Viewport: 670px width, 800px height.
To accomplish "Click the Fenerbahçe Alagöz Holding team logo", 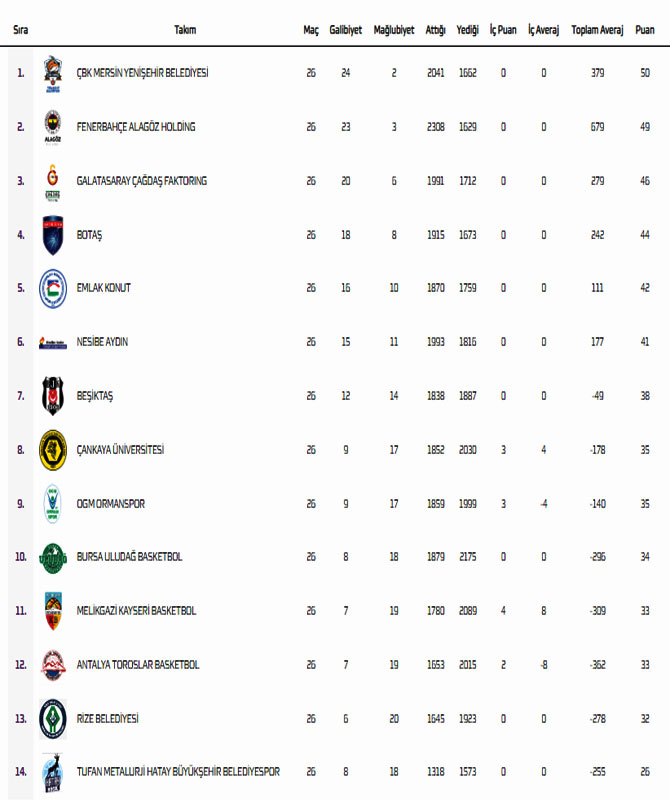I will 52,127.
